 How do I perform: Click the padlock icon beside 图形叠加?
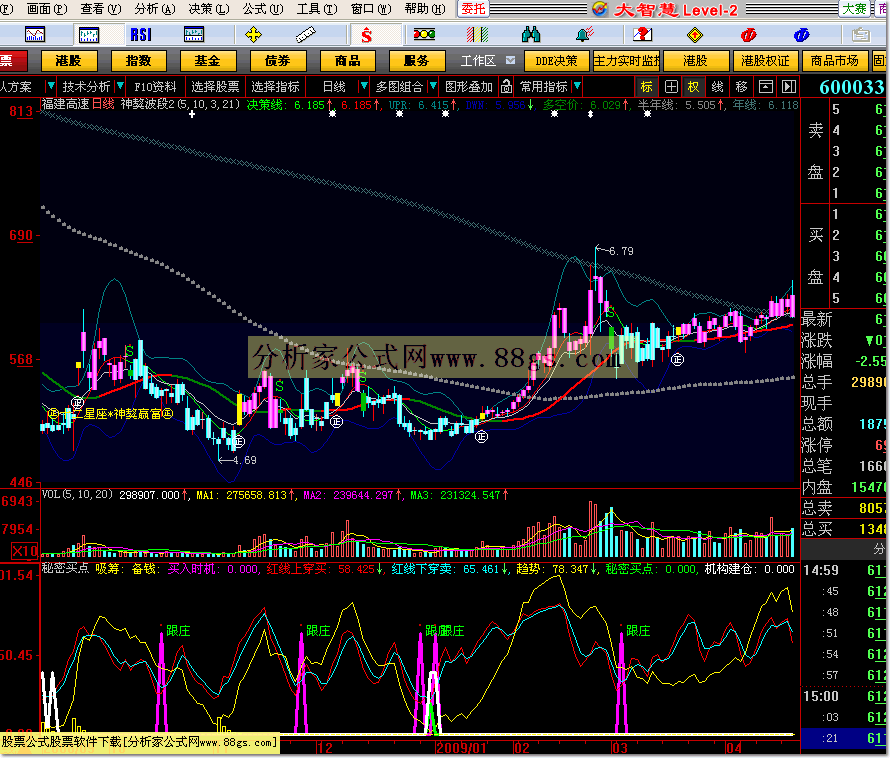pos(506,87)
